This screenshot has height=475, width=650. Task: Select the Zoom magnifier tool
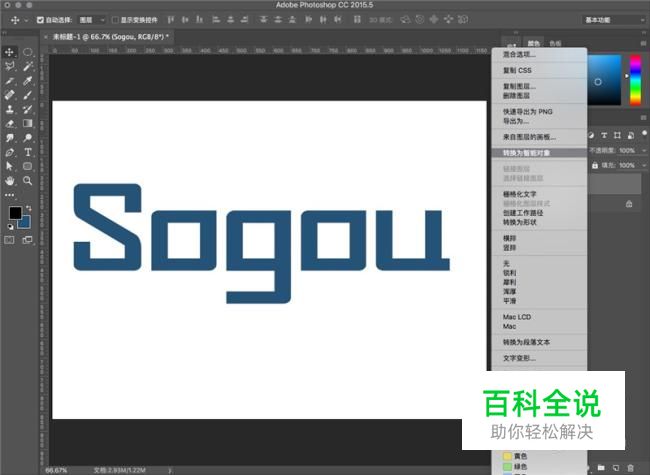tap(27, 181)
